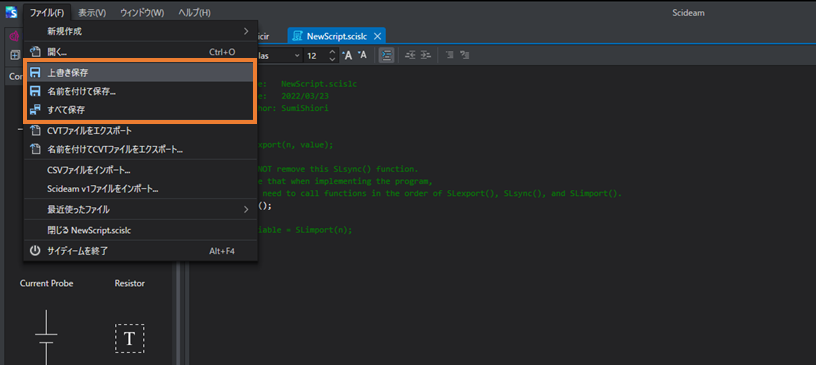Open the 表示(V) menu
816x365 pixels.
pyautogui.click(x=92, y=12)
